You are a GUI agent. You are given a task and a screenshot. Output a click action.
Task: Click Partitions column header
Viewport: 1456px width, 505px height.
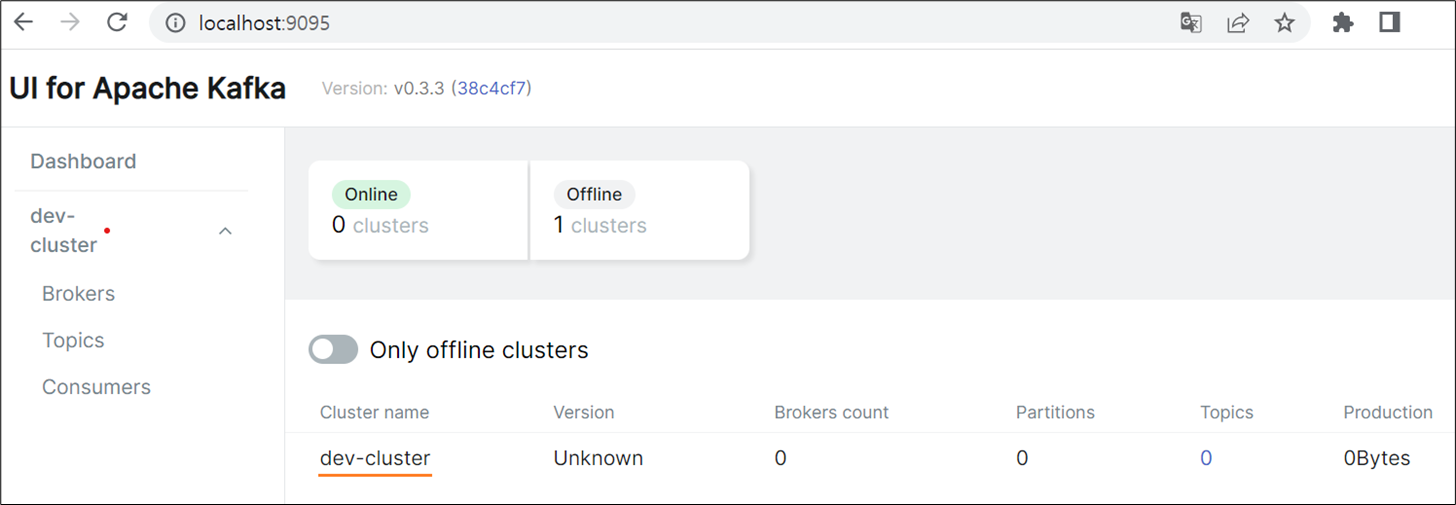point(1055,412)
